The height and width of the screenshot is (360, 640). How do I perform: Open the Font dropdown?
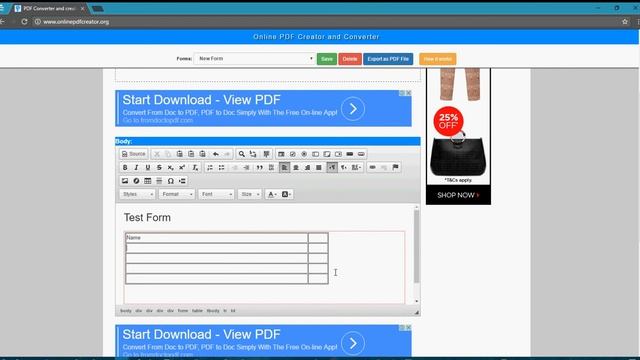click(x=216, y=194)
